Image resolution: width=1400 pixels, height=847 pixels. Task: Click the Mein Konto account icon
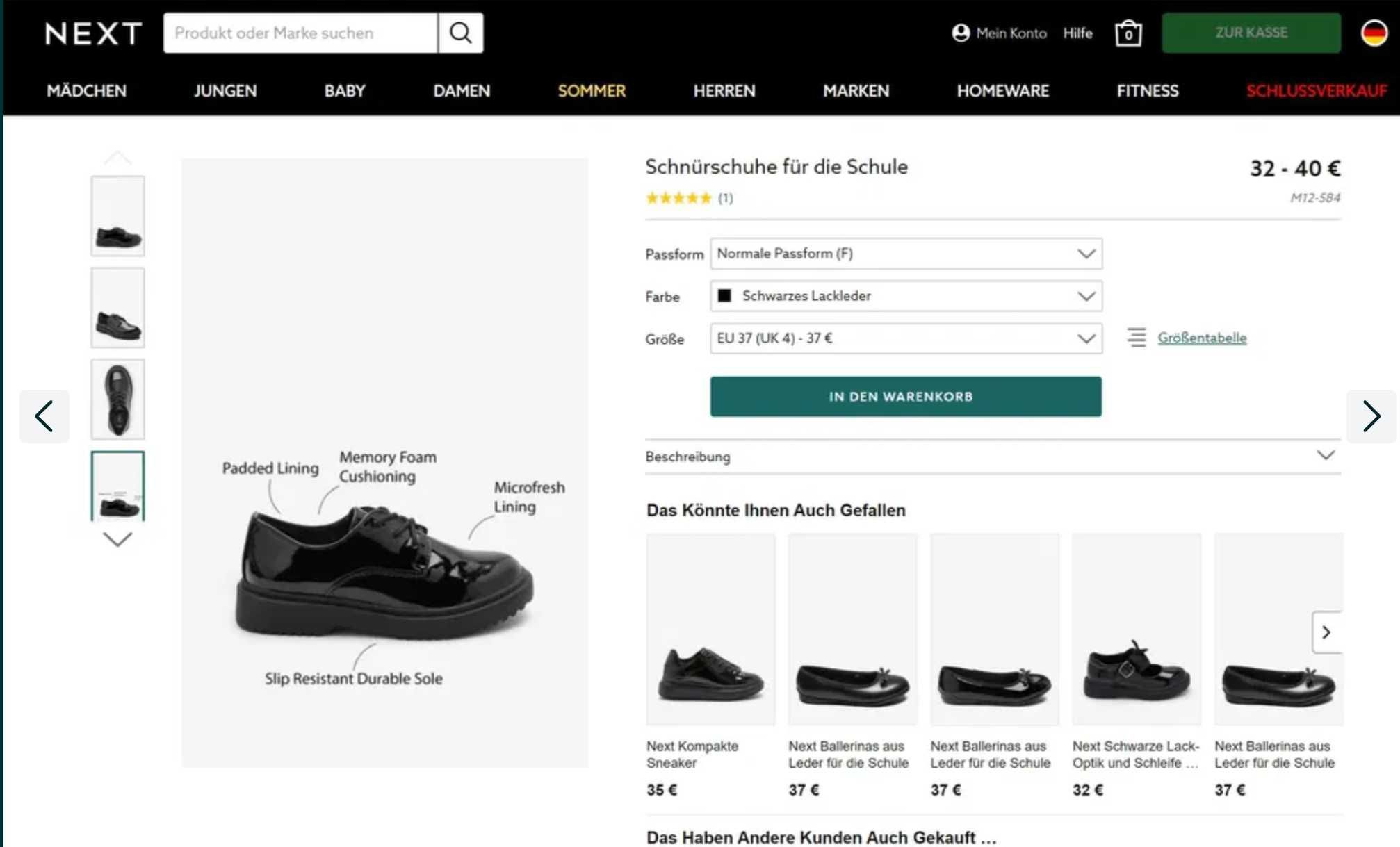tap(961, 33)
